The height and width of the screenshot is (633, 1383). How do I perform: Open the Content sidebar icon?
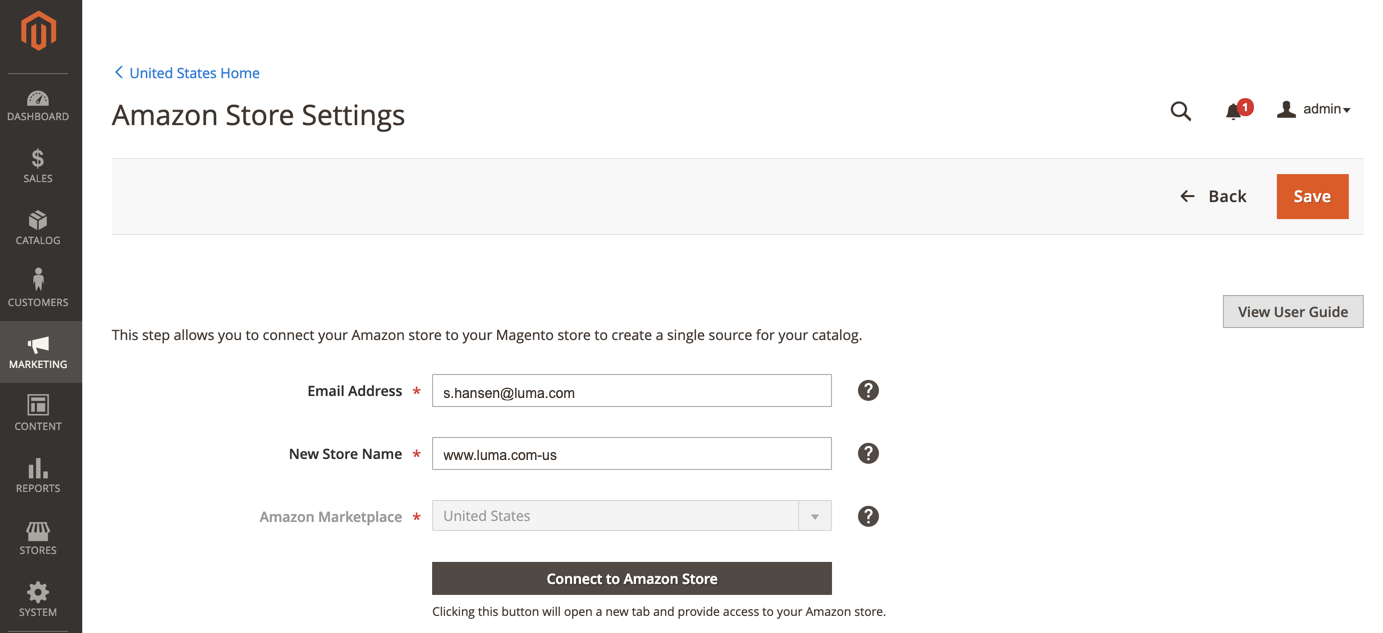pos(38,405)
